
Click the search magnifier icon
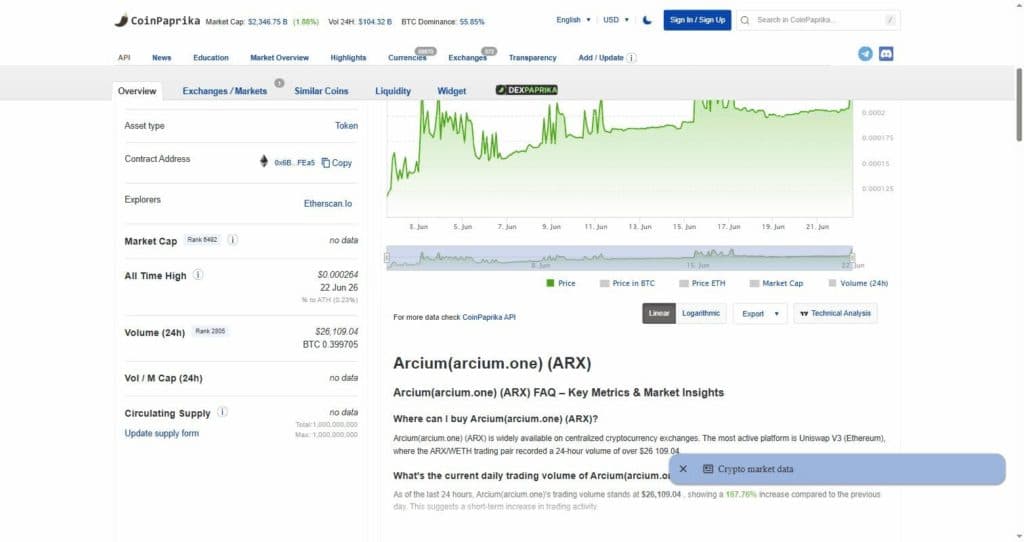(x=745, y=20)
